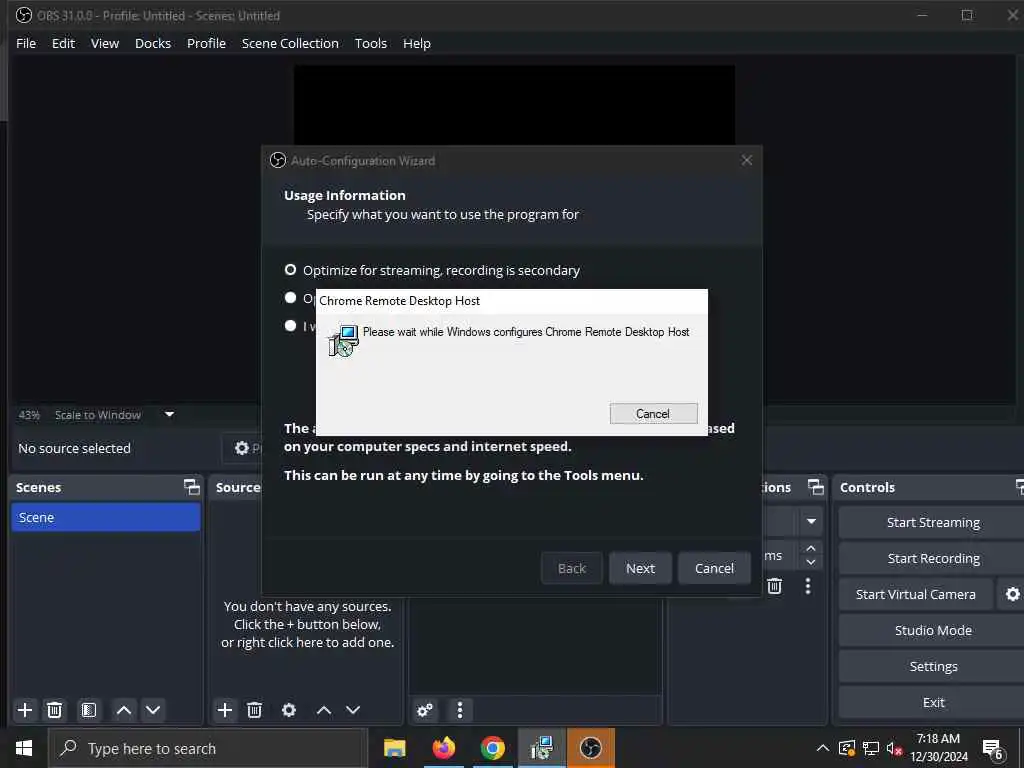Select the second usage radio option
Viewport: 1024px width, 768px height.
pyautogui.click(x=291, y=298)
